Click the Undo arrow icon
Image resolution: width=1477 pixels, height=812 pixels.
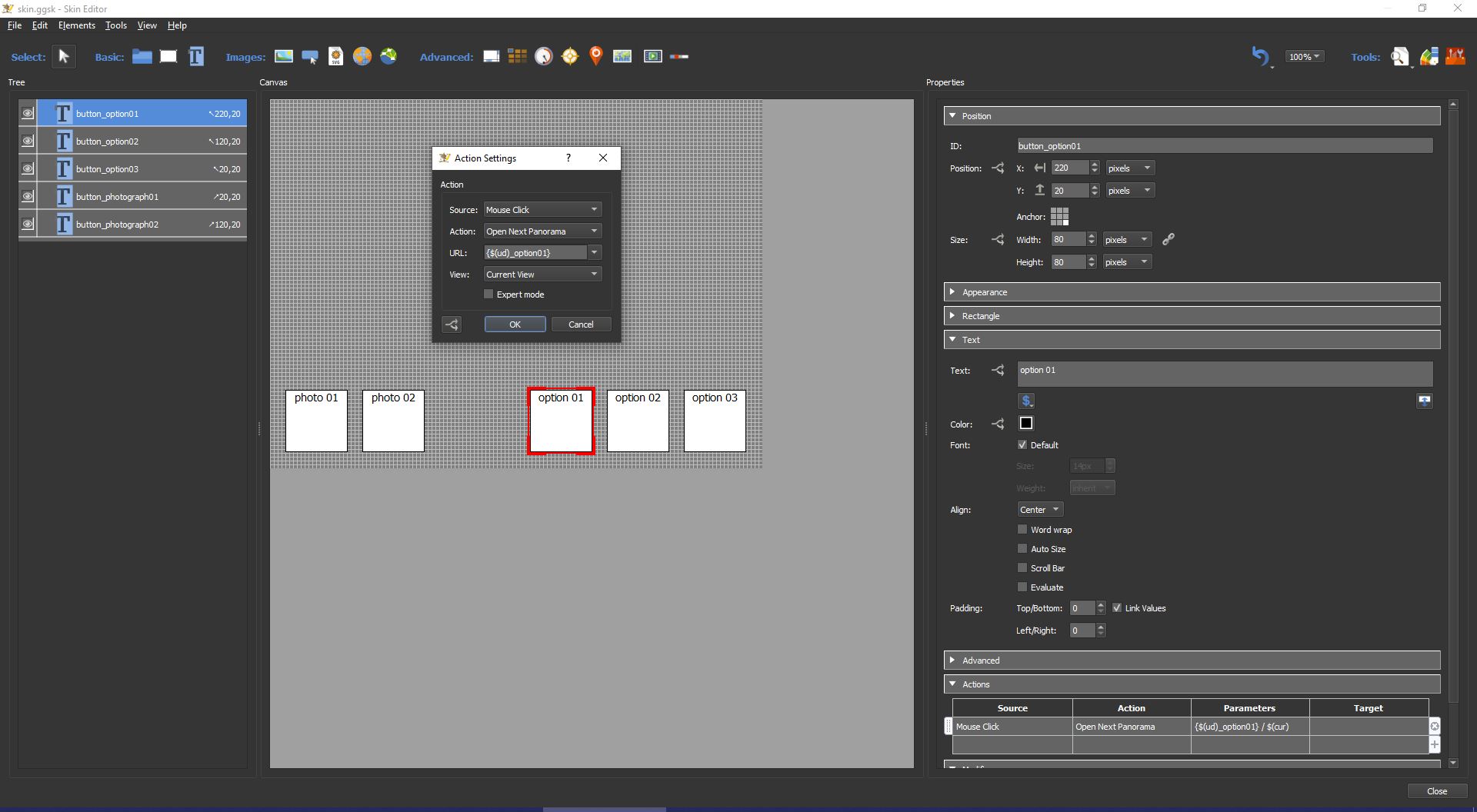tap(1260, 56)
